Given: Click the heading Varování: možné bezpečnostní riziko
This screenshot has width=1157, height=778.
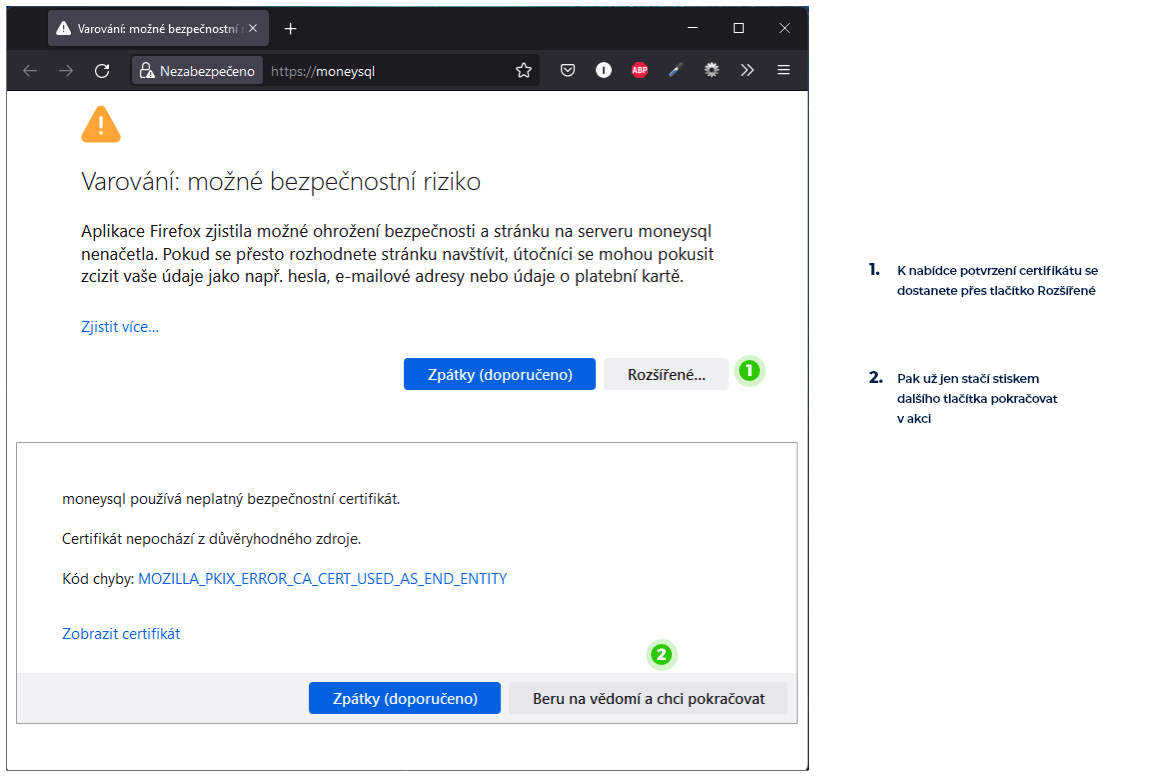Looking at the screenshot, I should (281, 182).
